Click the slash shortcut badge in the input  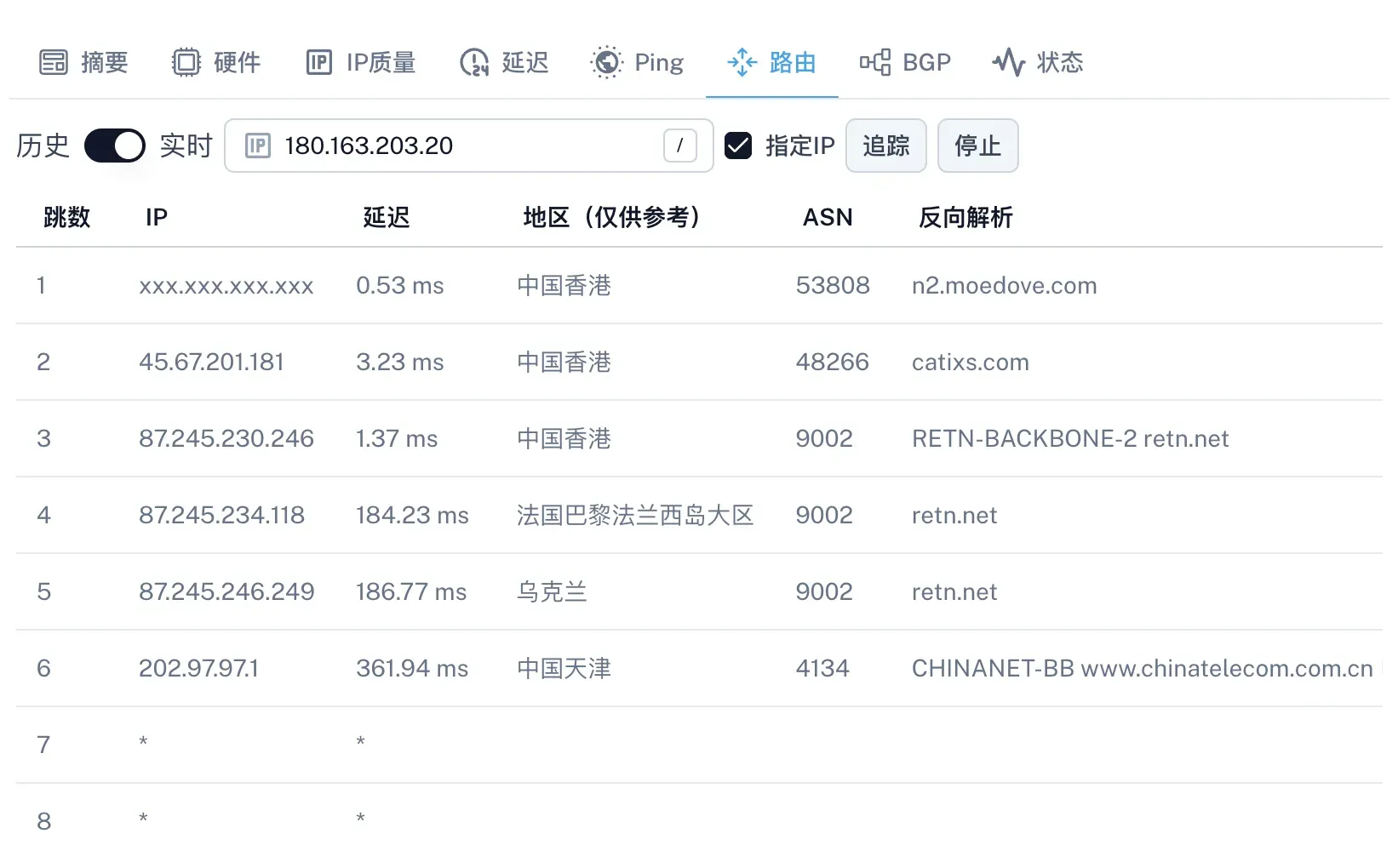pyautogui.click(x=679, y=146)
